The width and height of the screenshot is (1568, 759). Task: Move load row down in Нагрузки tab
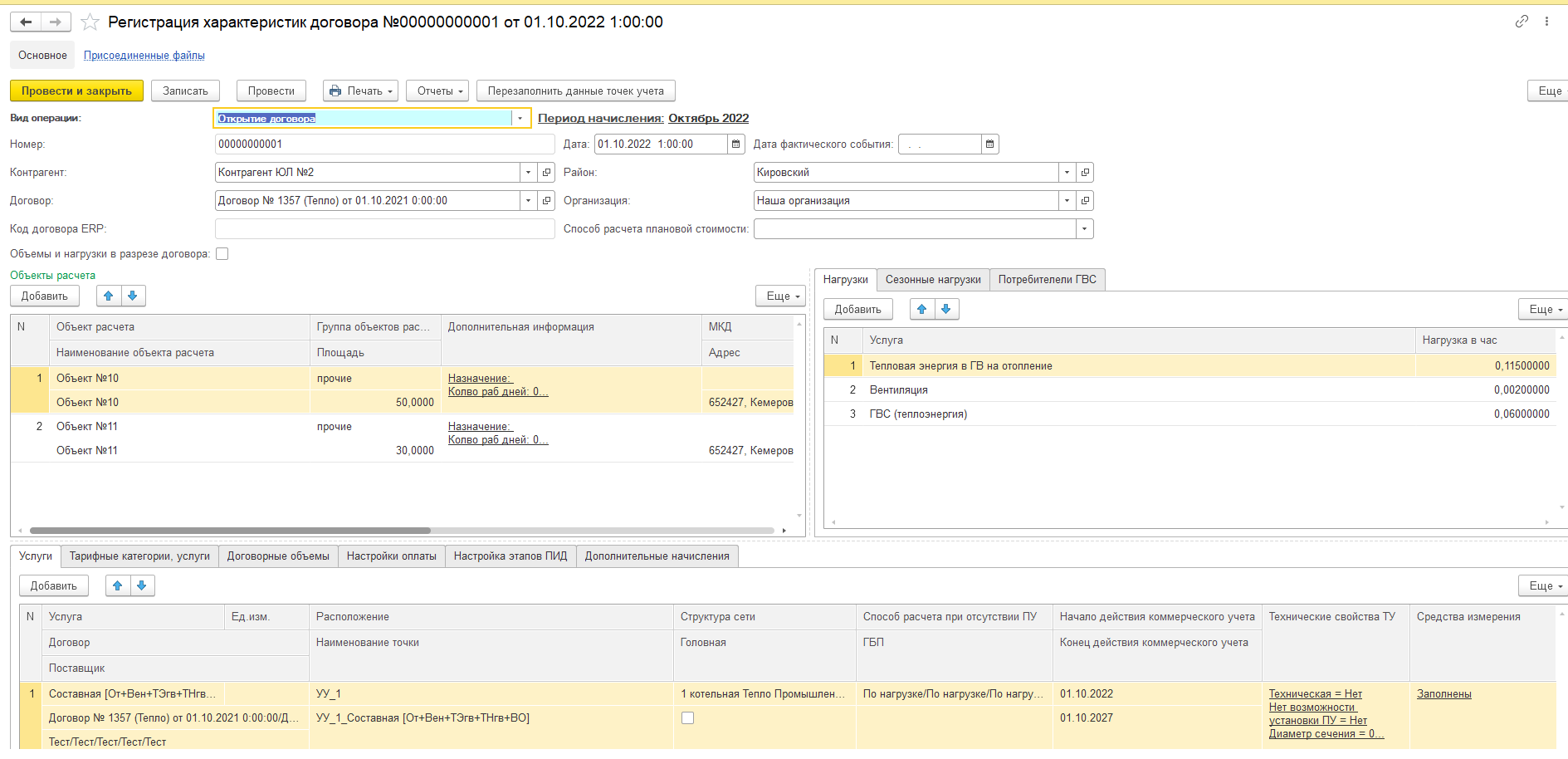coord(946,309)
